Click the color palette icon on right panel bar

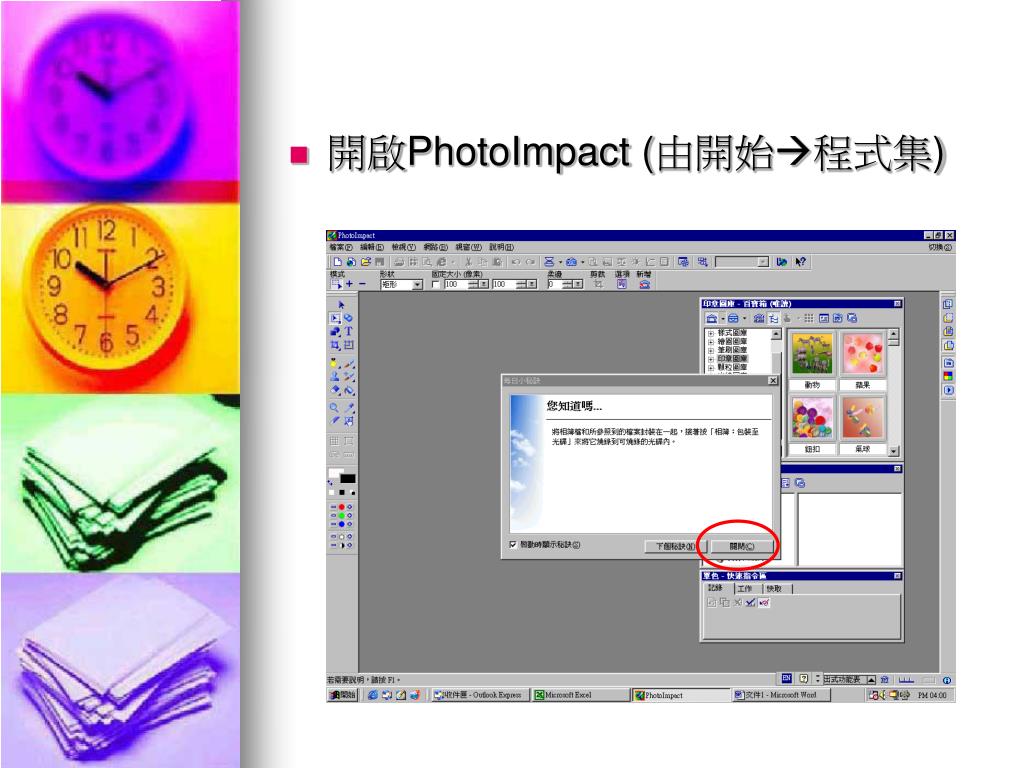(x=948, y=376)
